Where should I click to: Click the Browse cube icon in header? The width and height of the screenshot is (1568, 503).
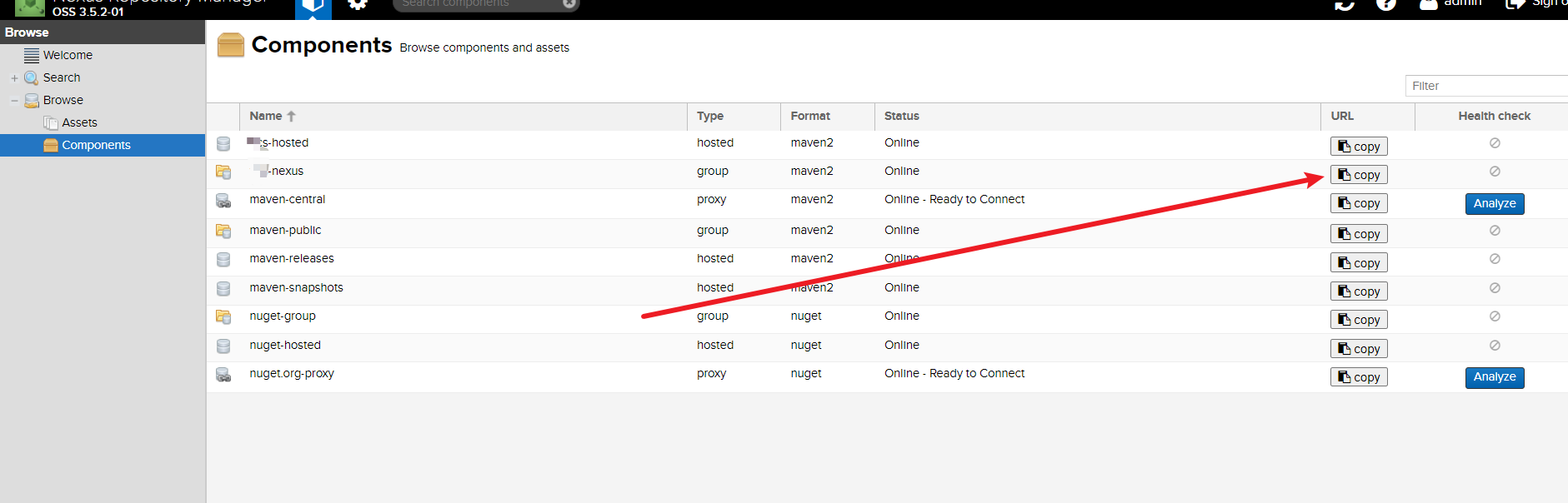pyautogui.click(x=313, y=7)
